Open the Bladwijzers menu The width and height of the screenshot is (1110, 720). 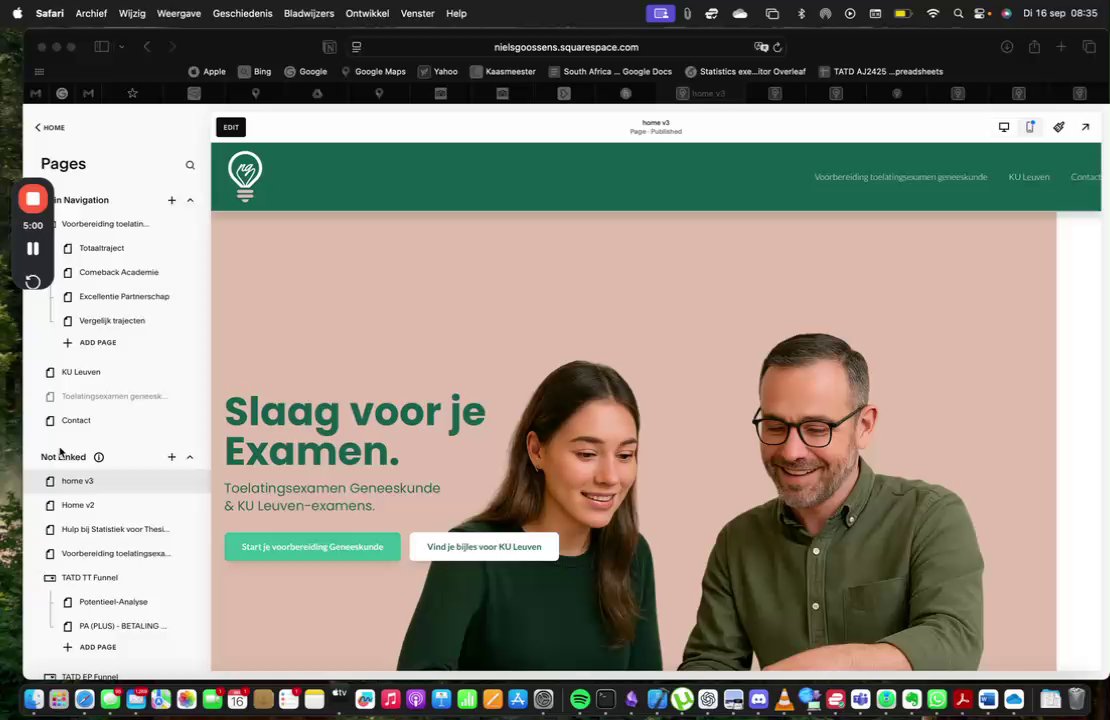309,13
